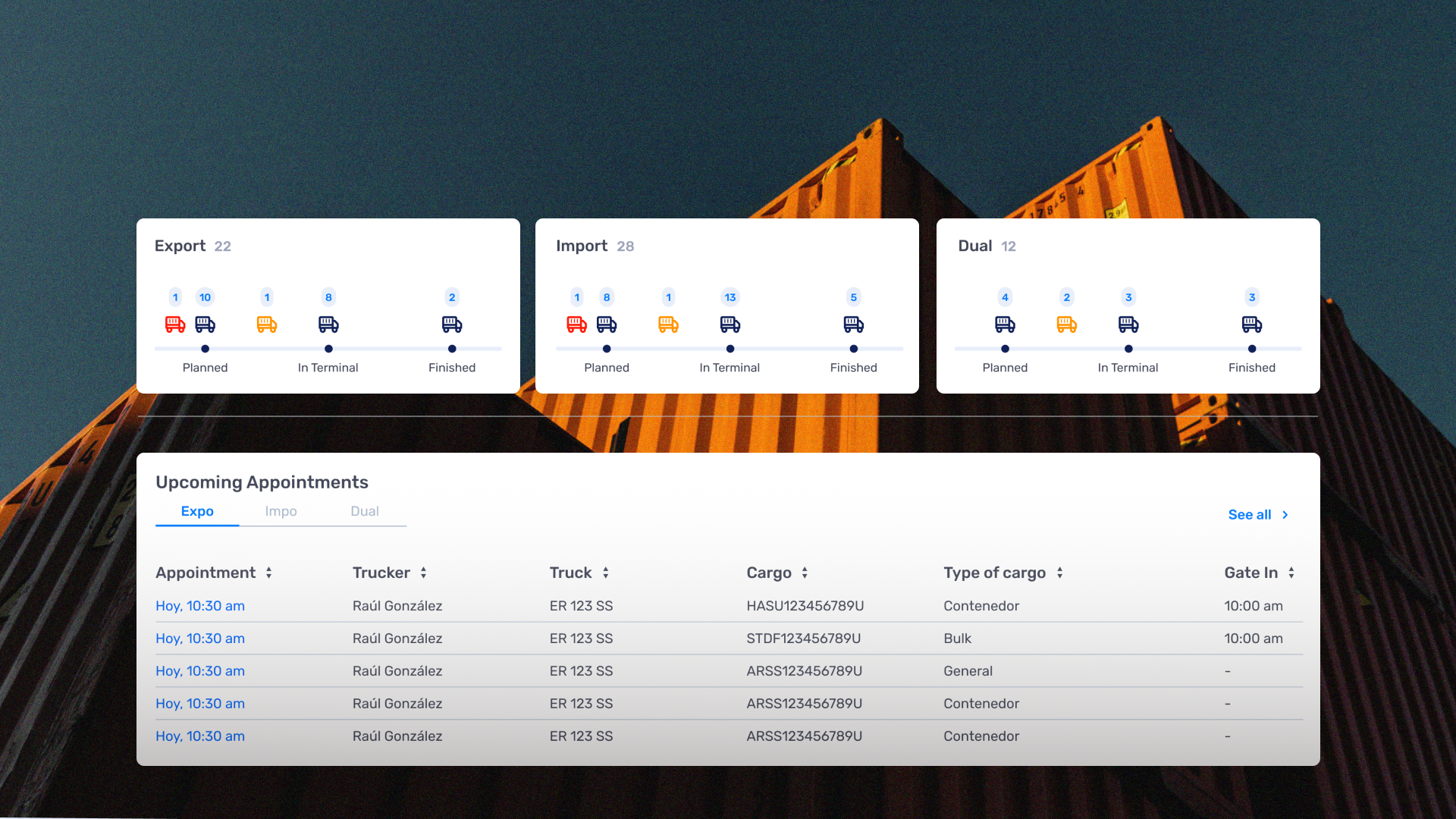Click the In Terminal truck icon in Import card
The height and width of the screenshot is (819, 1456).
730,325
